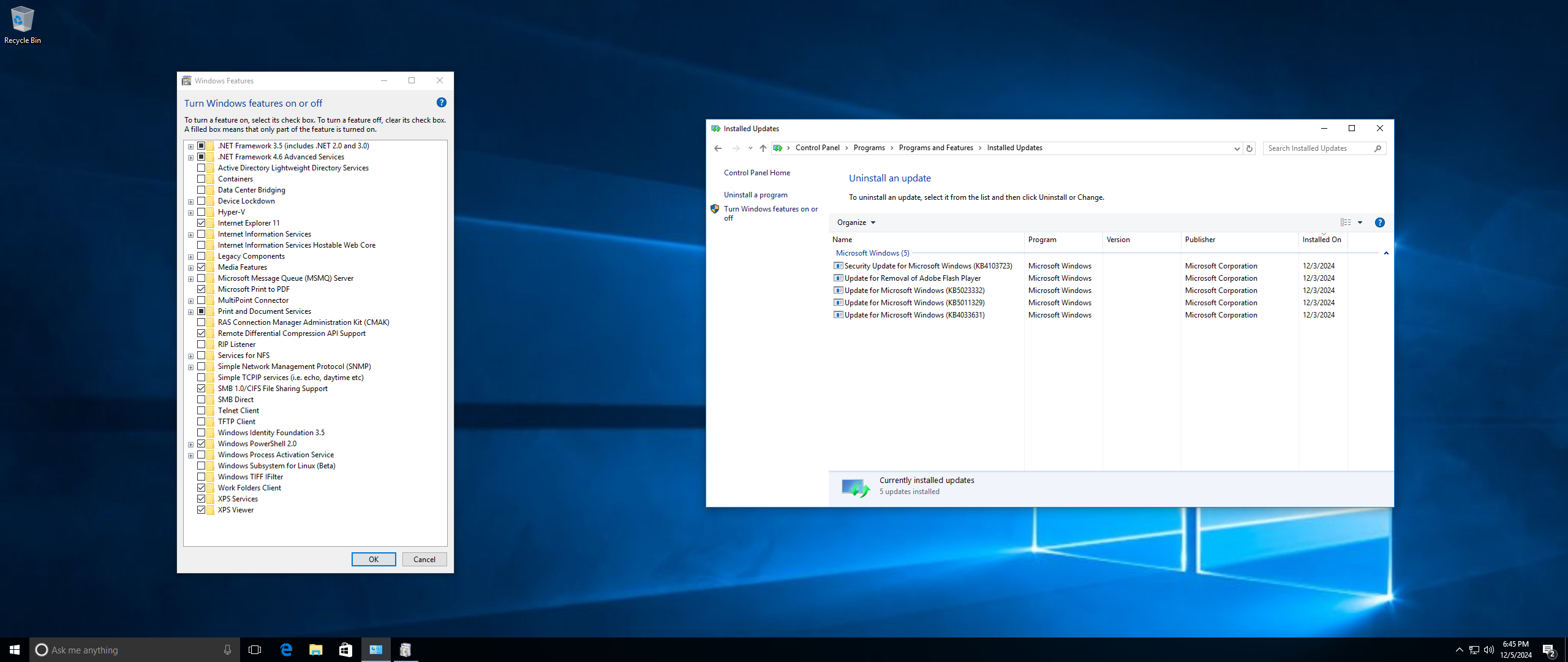Click Programs and Features breadcrumb
This screenshot has width=1568, height=662.
click(x=936, y=148)
